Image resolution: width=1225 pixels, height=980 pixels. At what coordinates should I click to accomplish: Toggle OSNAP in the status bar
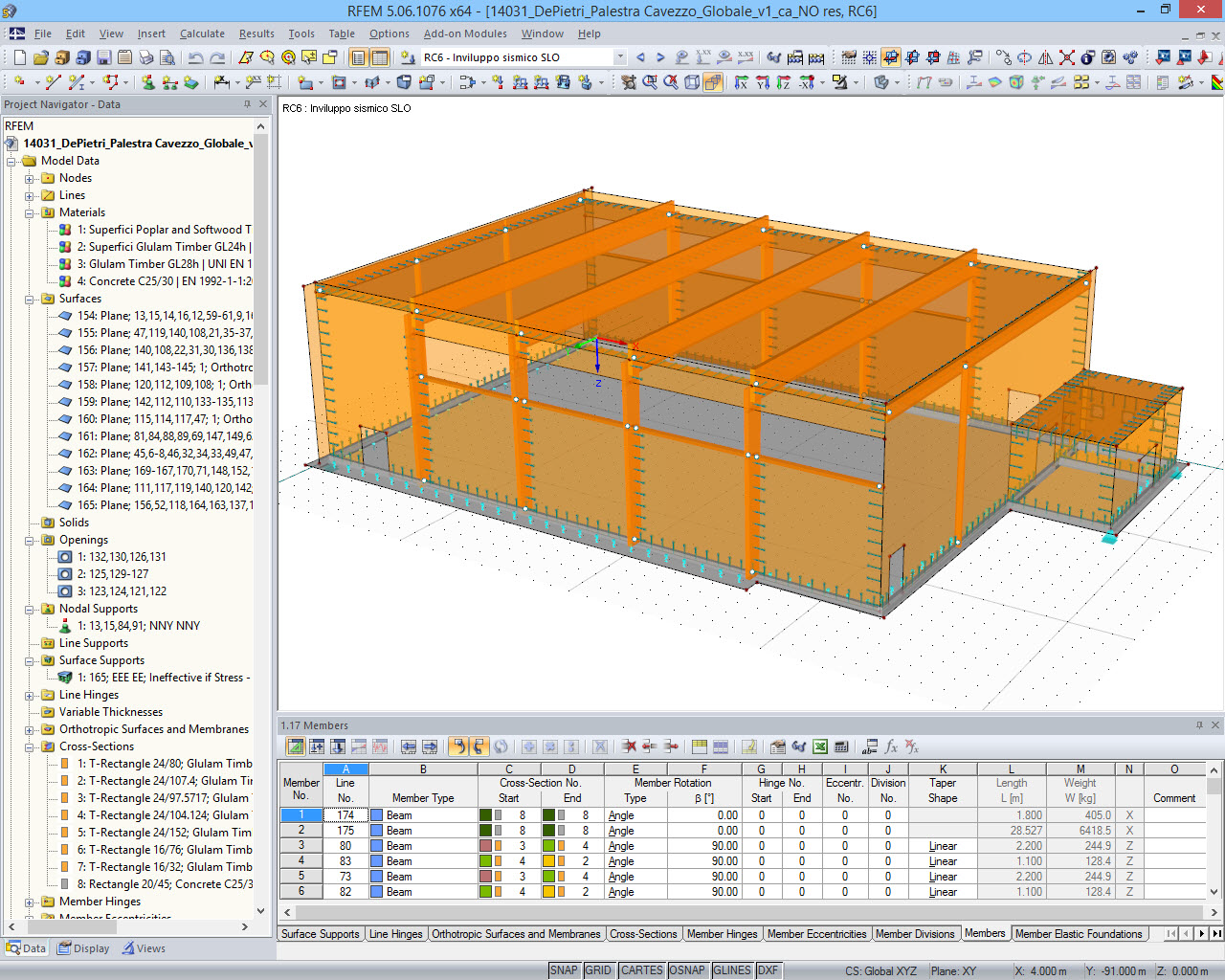click(x=688, y=969)
